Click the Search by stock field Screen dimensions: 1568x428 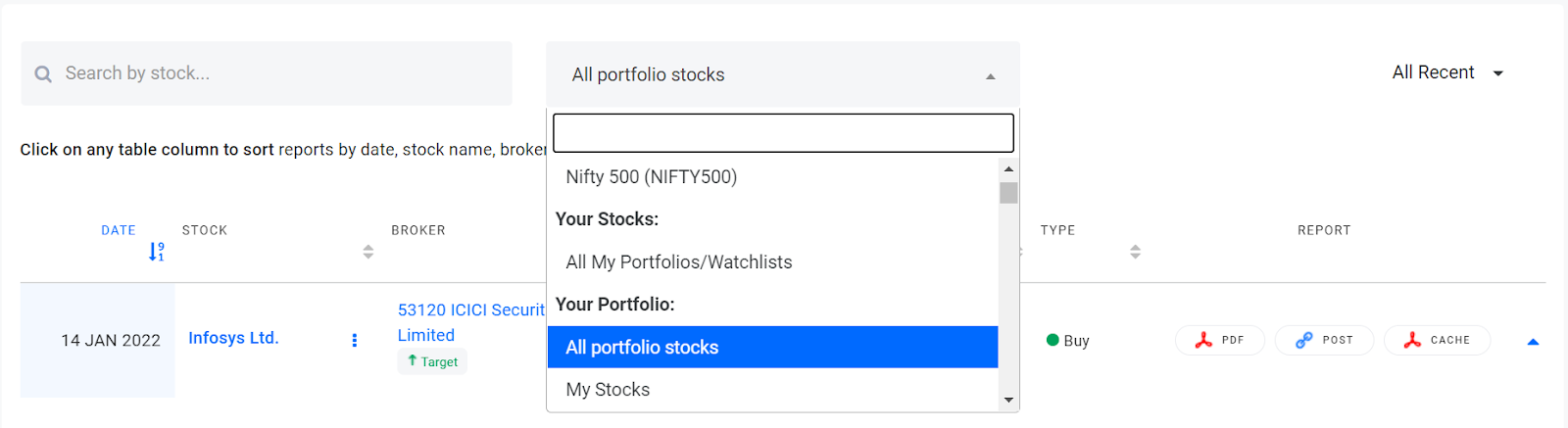(x=267, y=73)
